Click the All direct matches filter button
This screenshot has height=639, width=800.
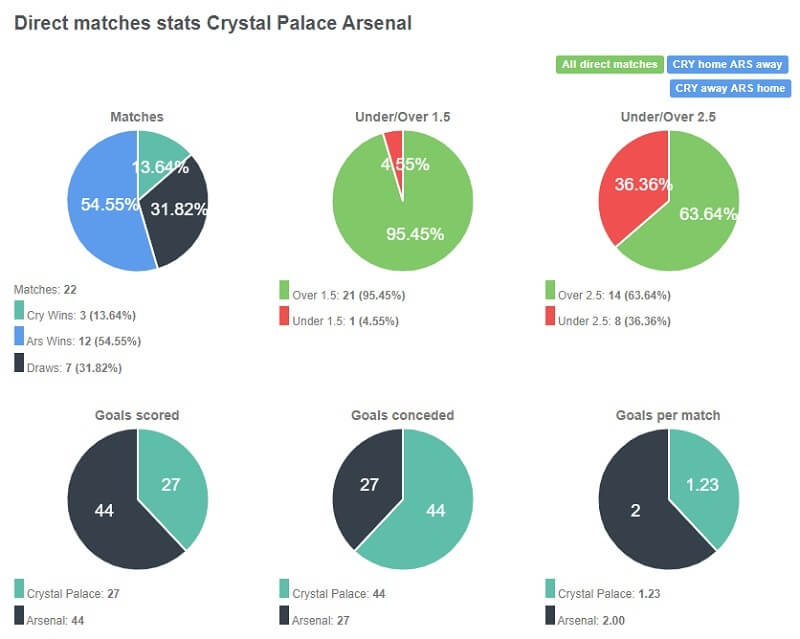click(x=610, y=63)
